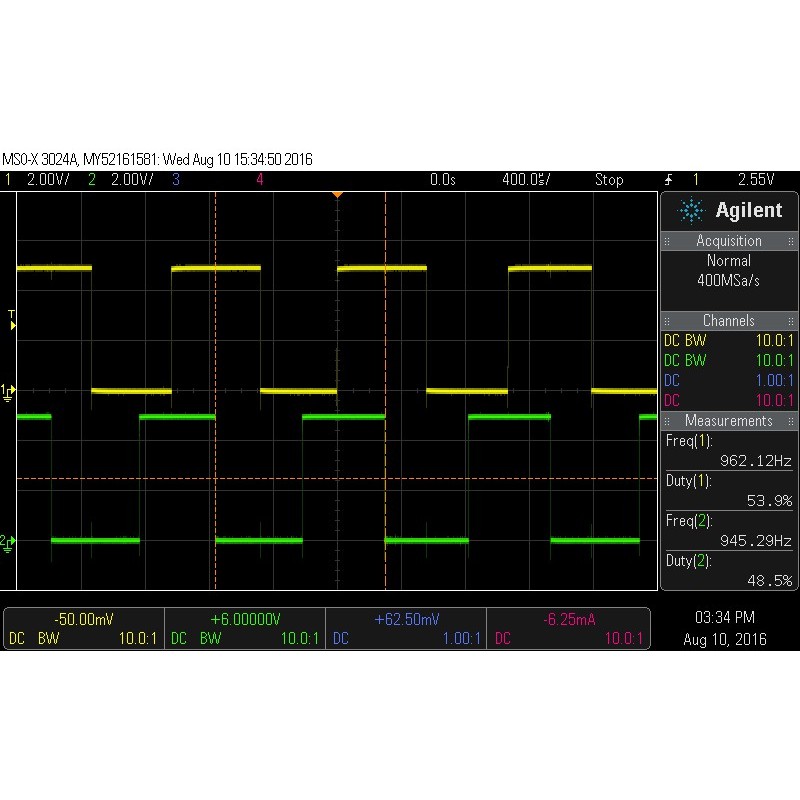Click the channel 2 ground reference marker
Viewport: 800px width, 800px height.
pos(8,541)
